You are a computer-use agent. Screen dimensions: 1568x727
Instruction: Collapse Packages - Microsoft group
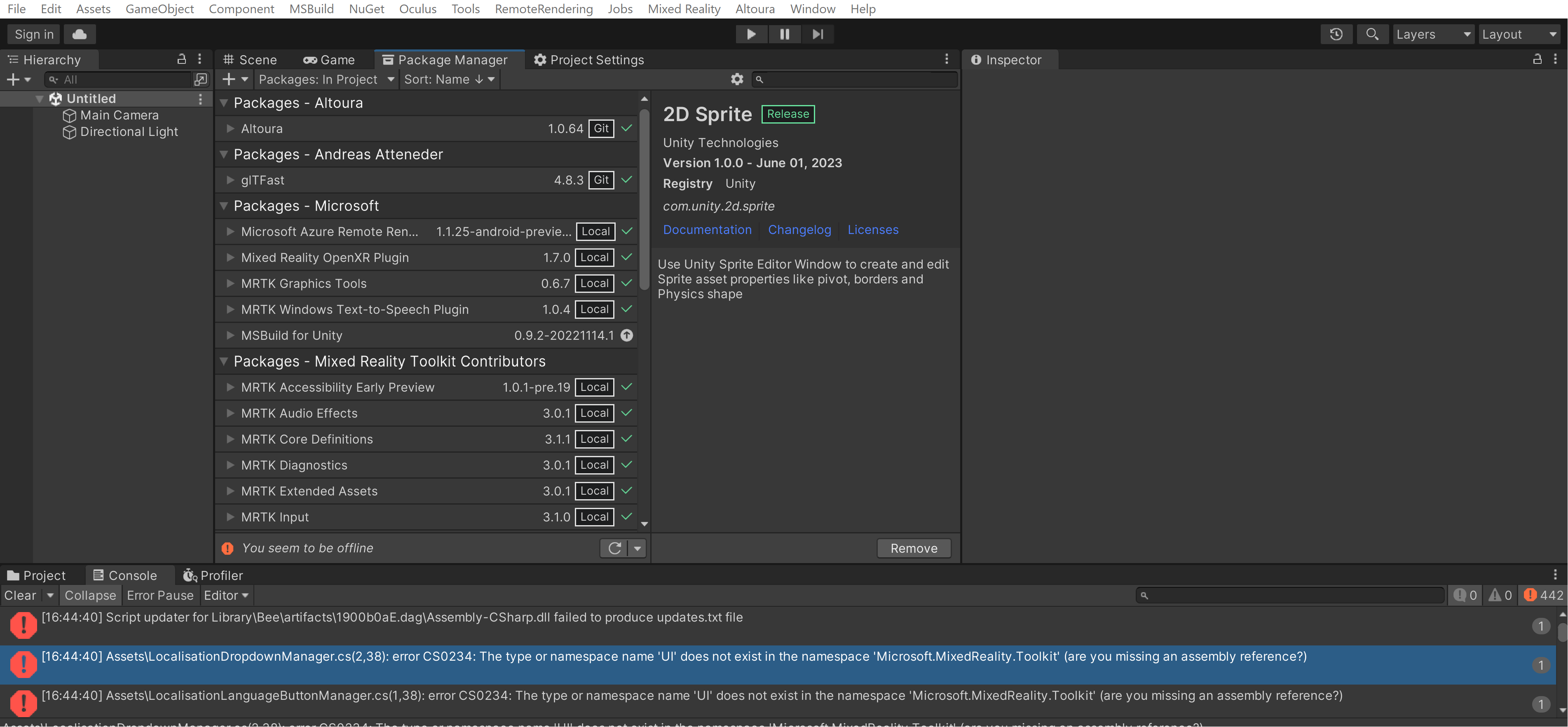[x=224, y=206]
